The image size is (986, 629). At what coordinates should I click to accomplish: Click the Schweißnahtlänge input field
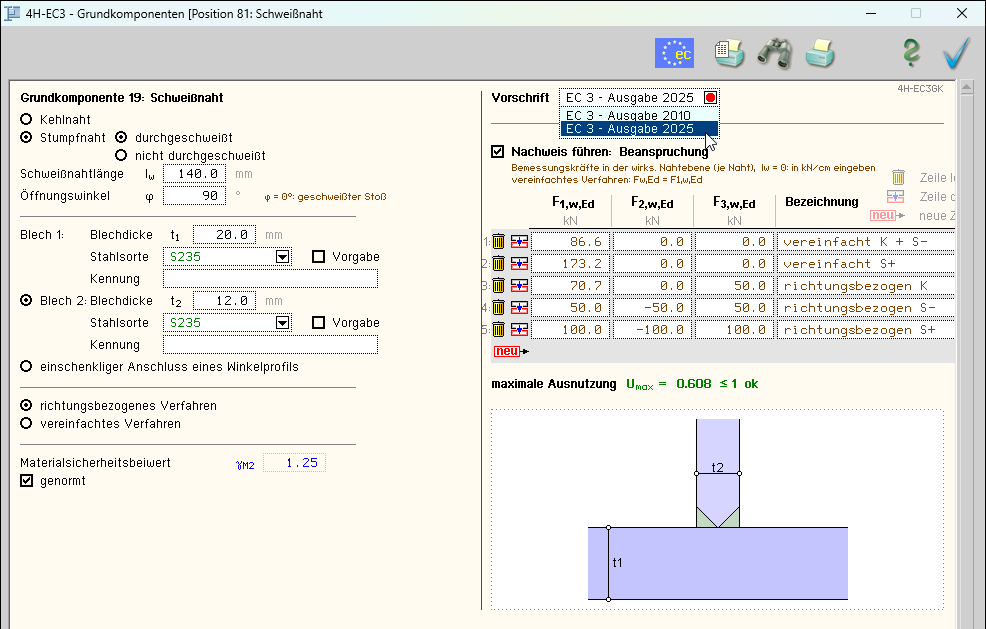(195, 174)
